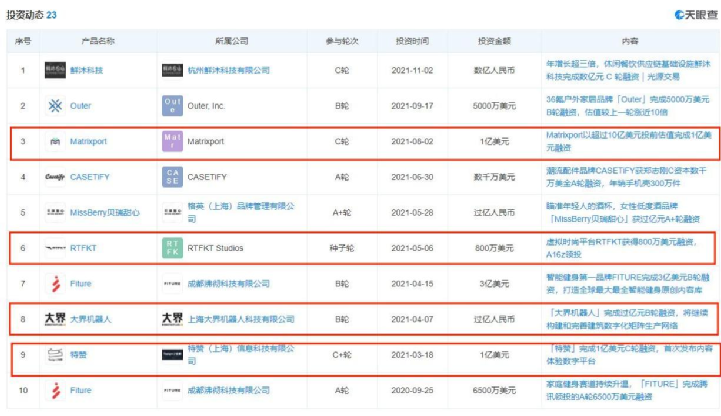The image size is (721, 416).
Task: Click the date cell 2021-11-02
Action: (x=412, y=70)
